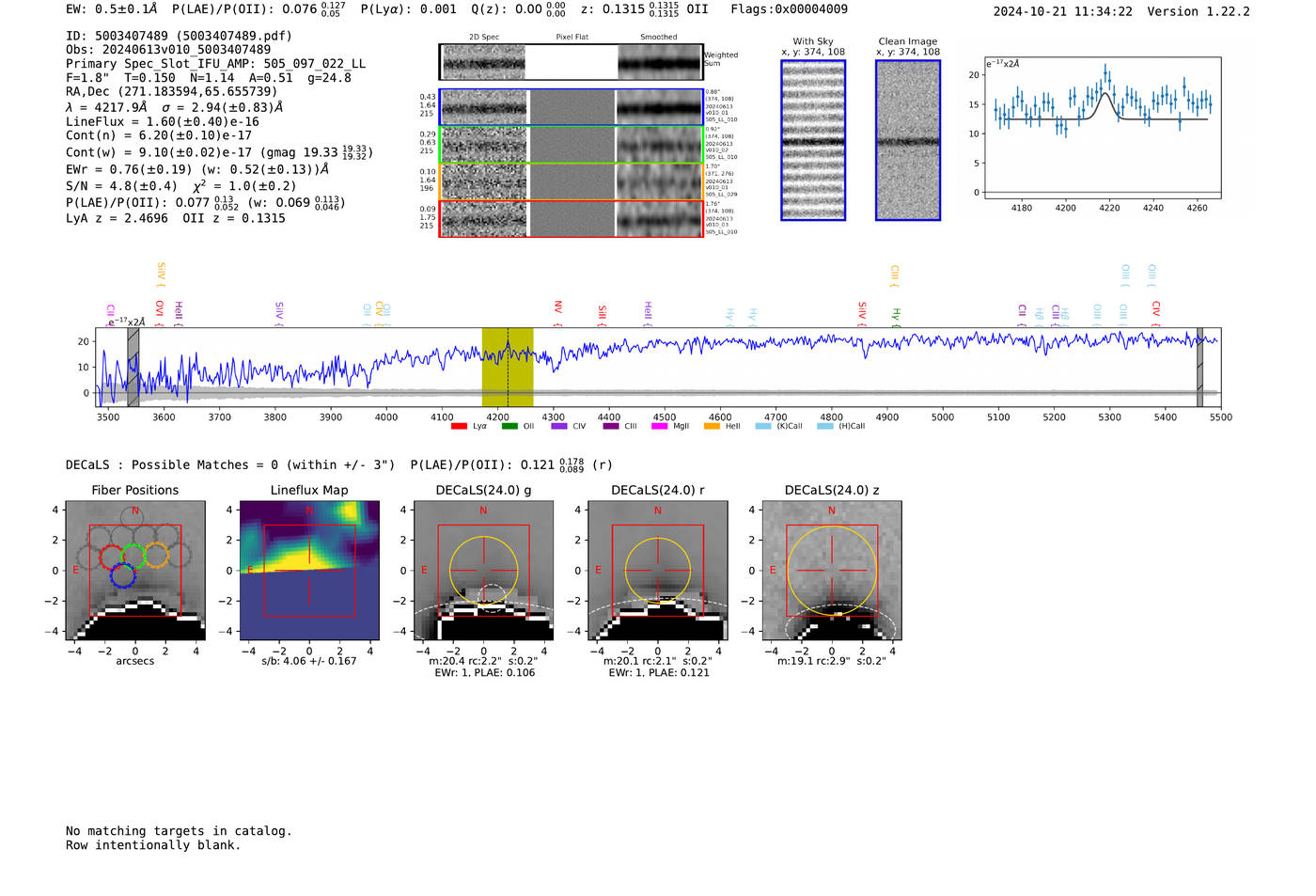Select the DECaLS g band image
This screenshot has width=1316, height=896.
coord(483,571)
